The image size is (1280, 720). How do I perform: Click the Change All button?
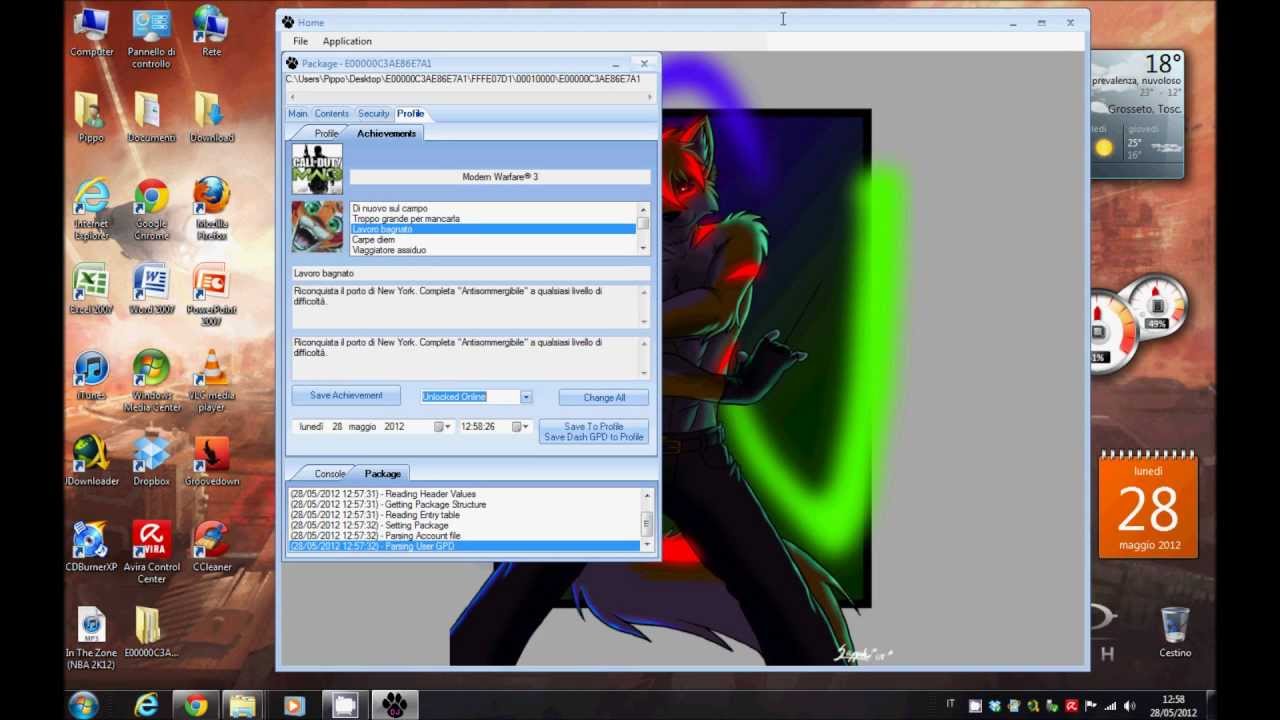[604, 397]
